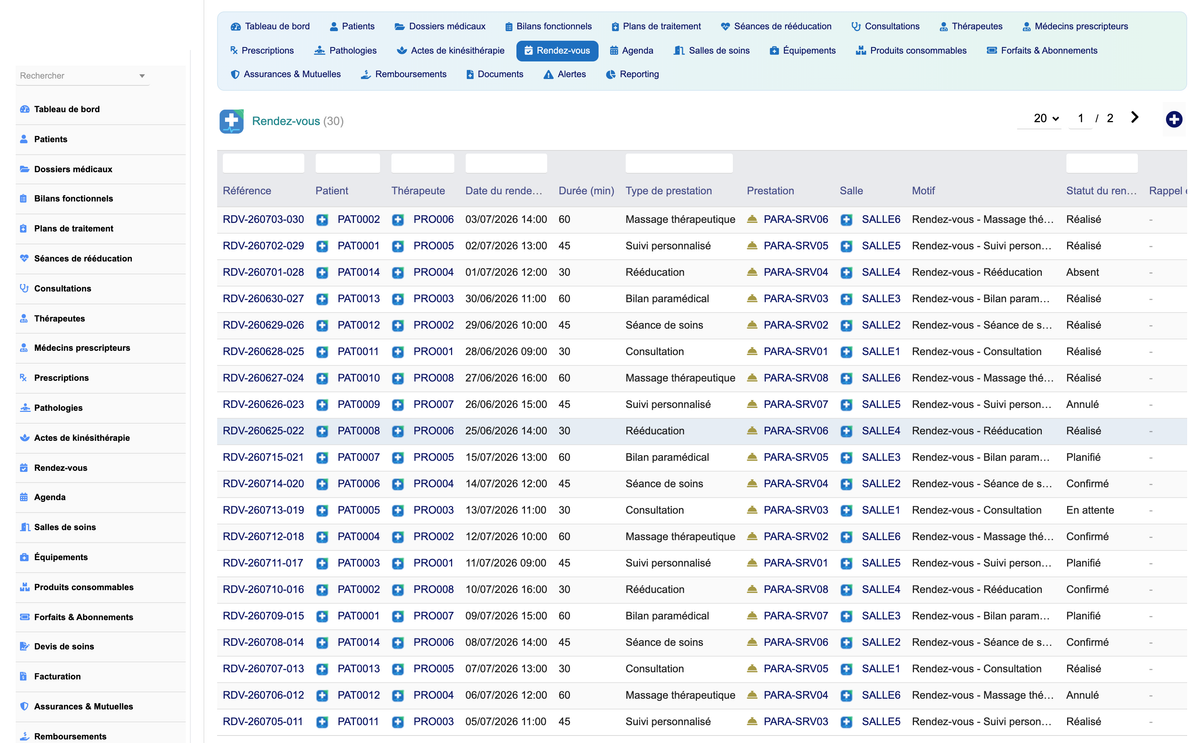Click Bilan paramédical in row RDV-260709-015
Viewport: 1200px width, 743px height.
click(667, 616)
